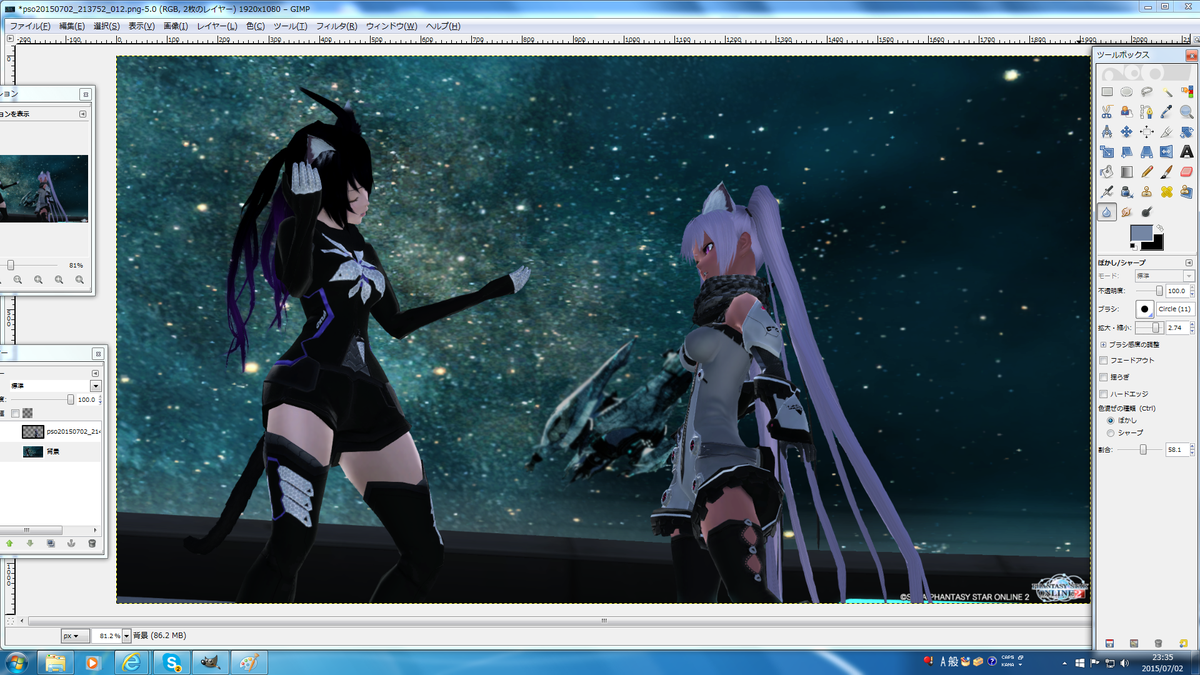Select the Perspective tool

point(1147,152)
